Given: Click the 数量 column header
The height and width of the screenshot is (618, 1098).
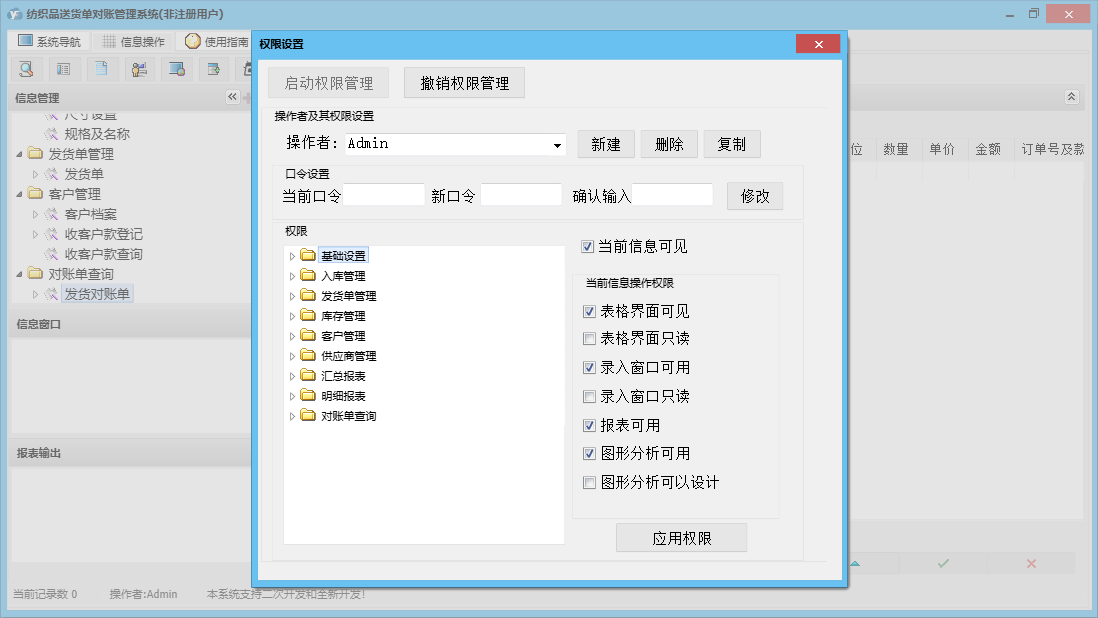Looking at the screenshot, I should coord(896,149).
